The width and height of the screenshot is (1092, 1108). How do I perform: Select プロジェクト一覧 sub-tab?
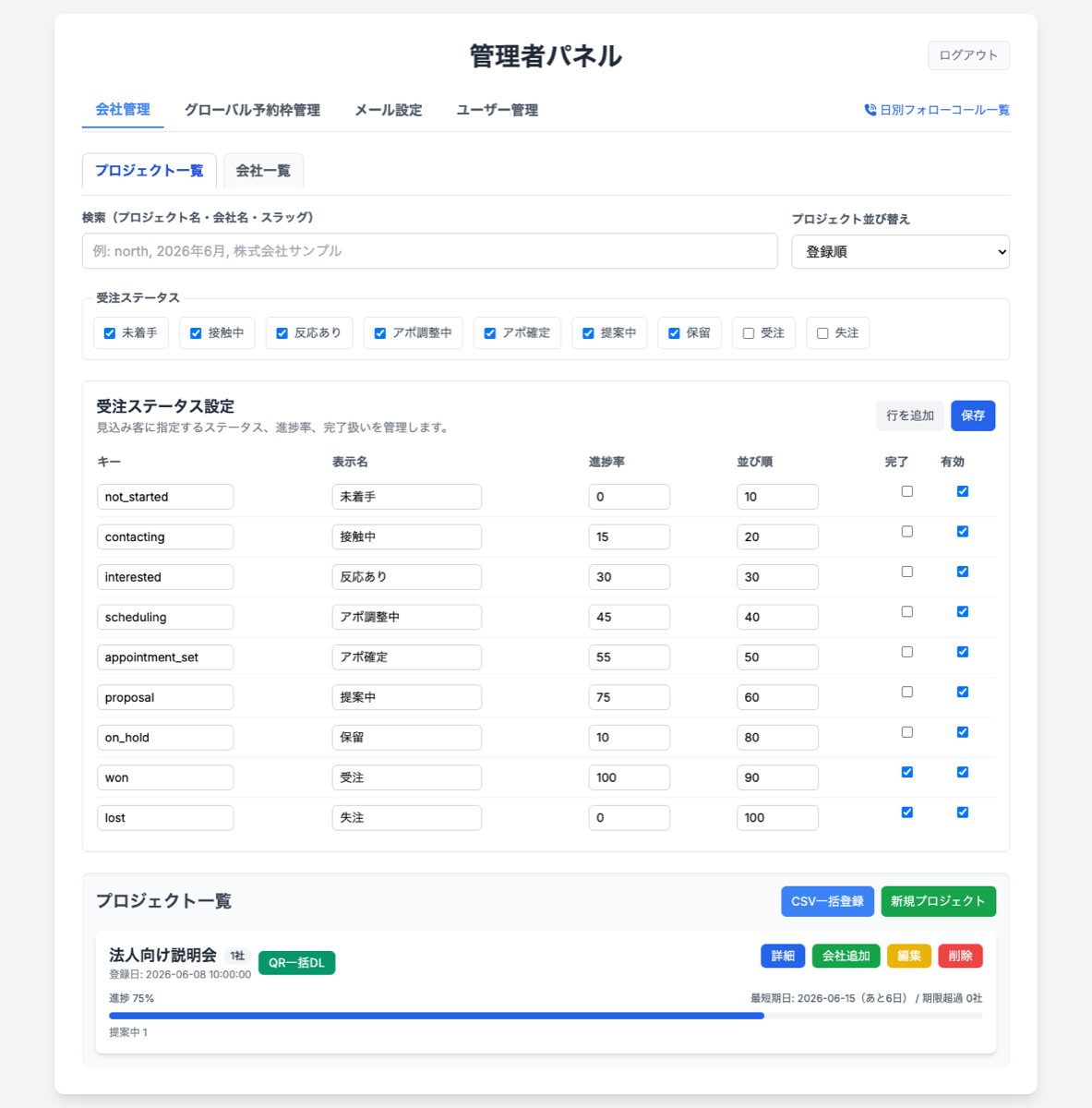pos(150,171)
